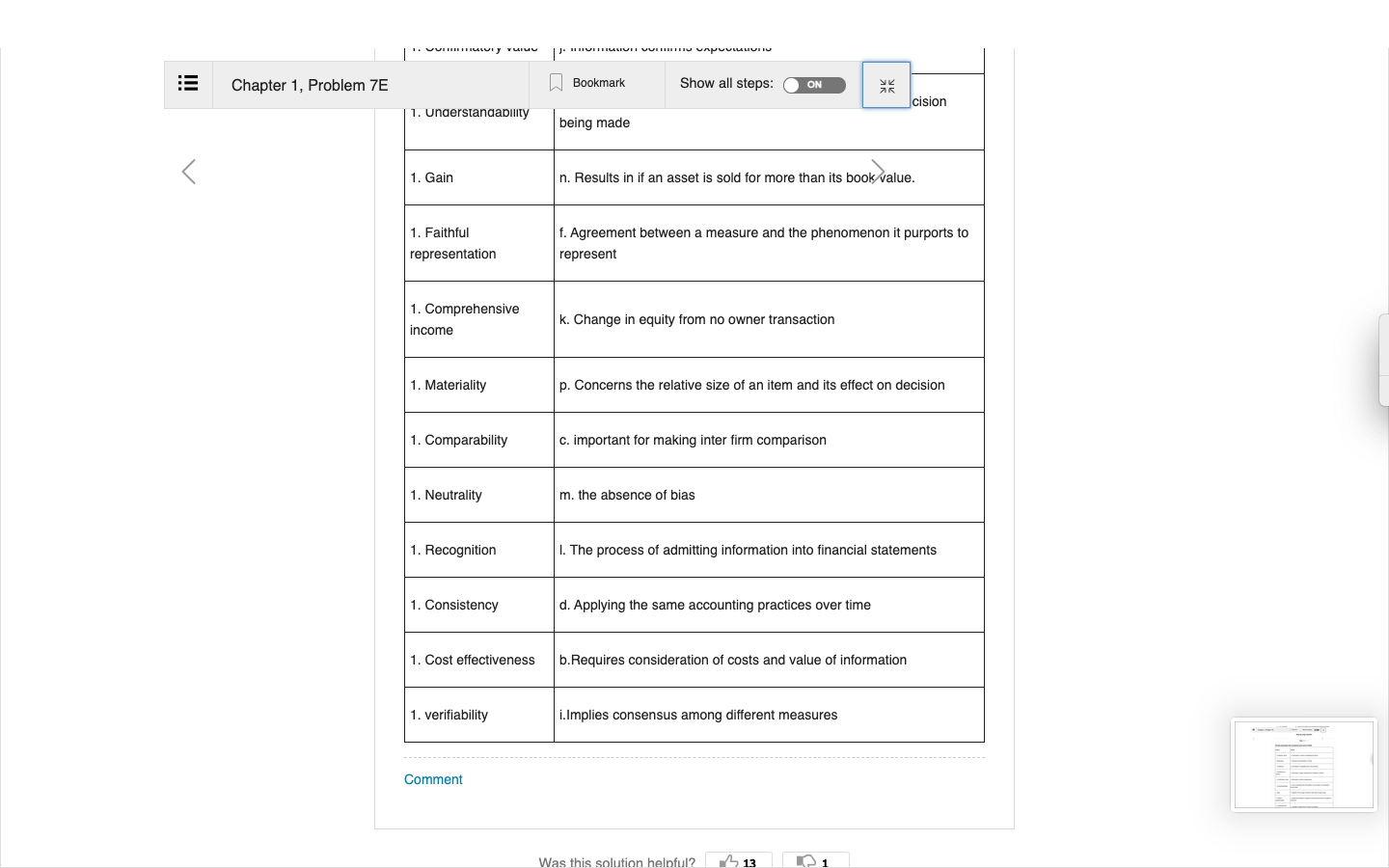Go to the previous problem using the left chevron
This screenshot has height=868, width=1389.
click(189, 172)
